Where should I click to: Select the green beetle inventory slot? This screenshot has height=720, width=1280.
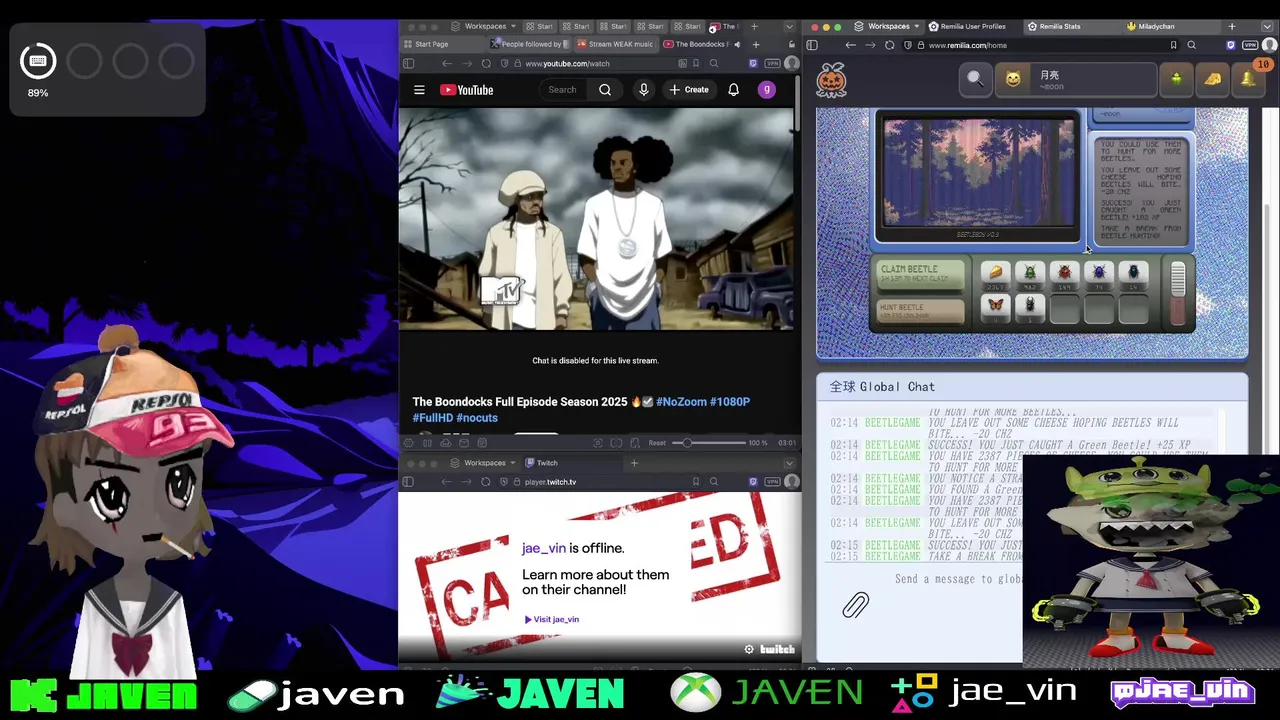click(1030, 275)
